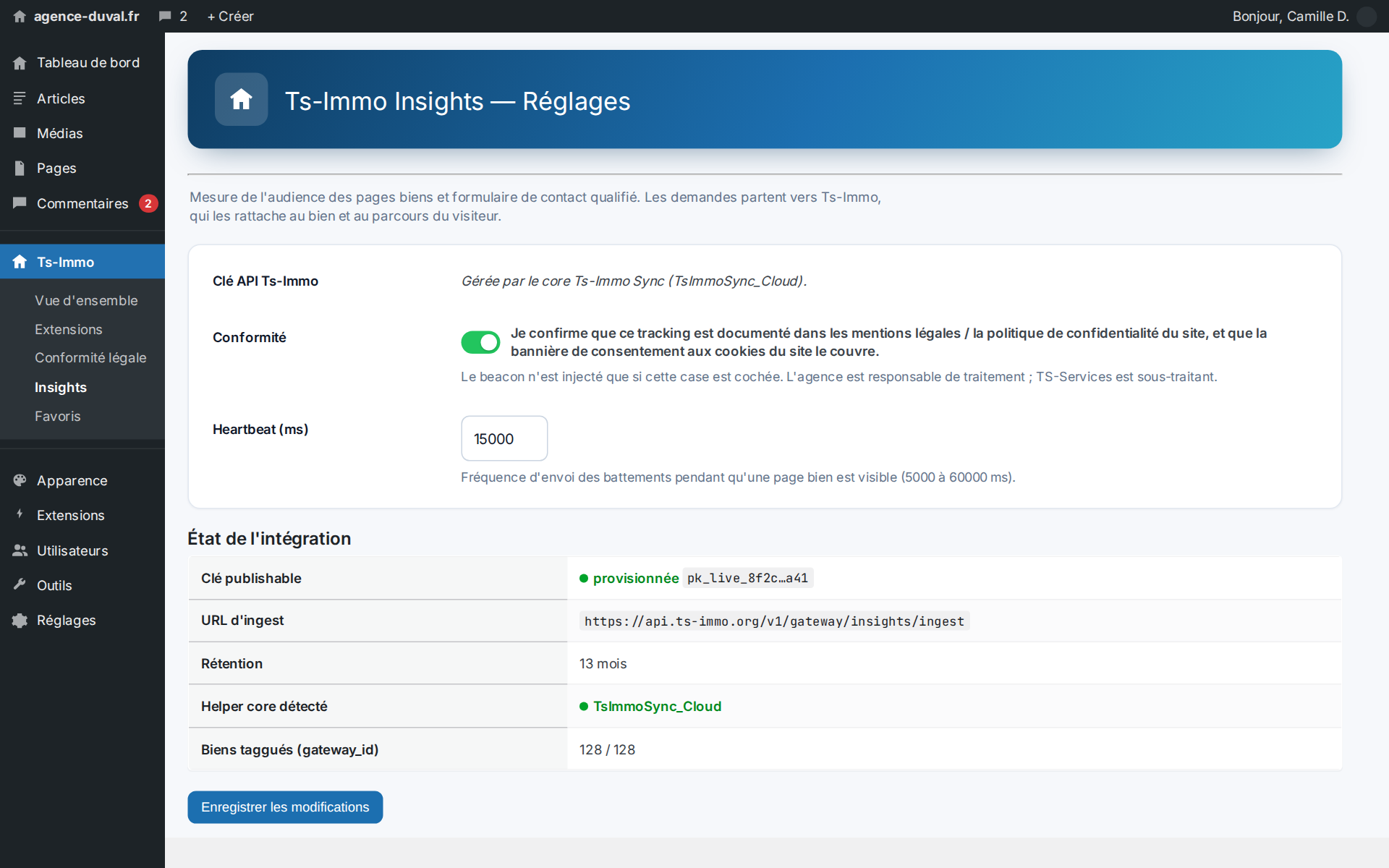Viewport: 1389px width, 868px height.
Task: Click the Médias icon in sidebar
Action: [x=20, y=133]
